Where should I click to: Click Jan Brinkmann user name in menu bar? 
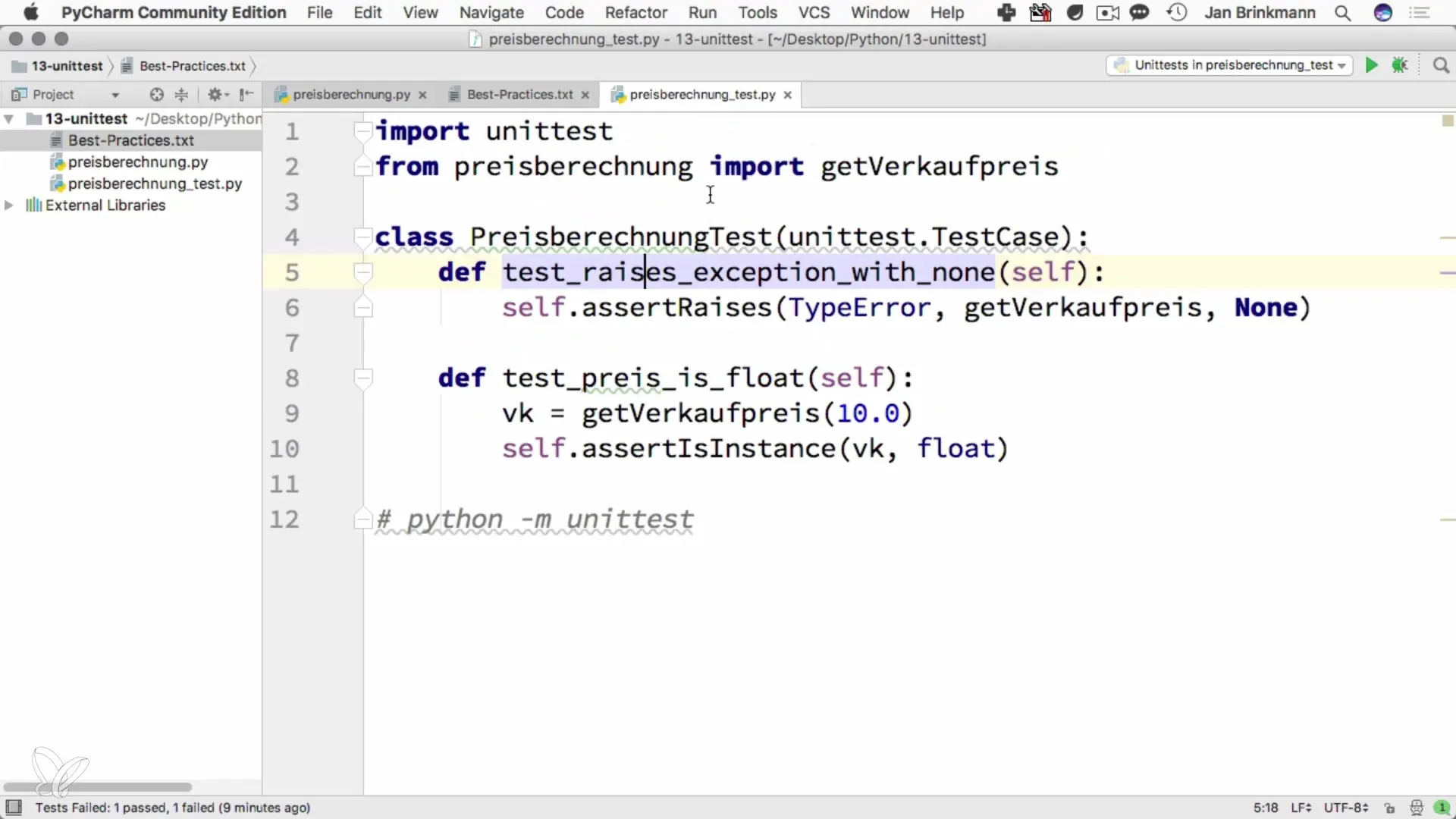[x=1260, y=13]
